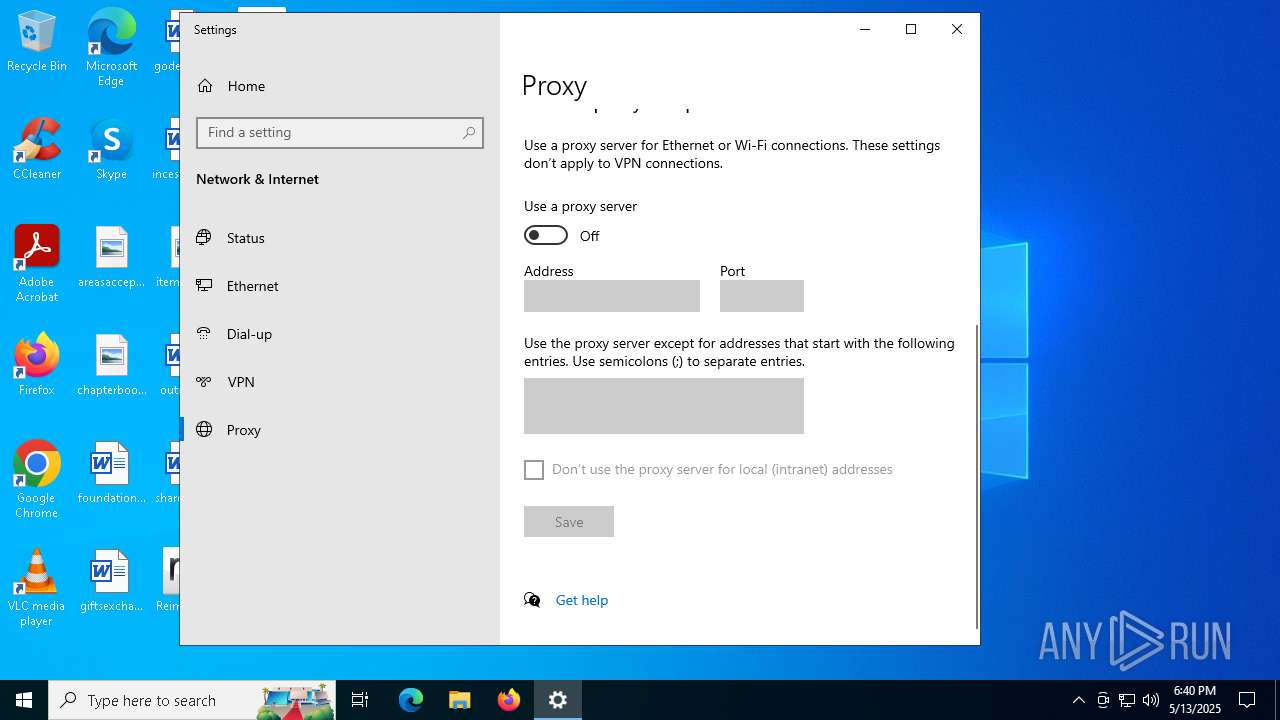The width and height of the screenshot is (1280, 720).
Task: Click the Dial-up phone icon
Action: (204, 334)
